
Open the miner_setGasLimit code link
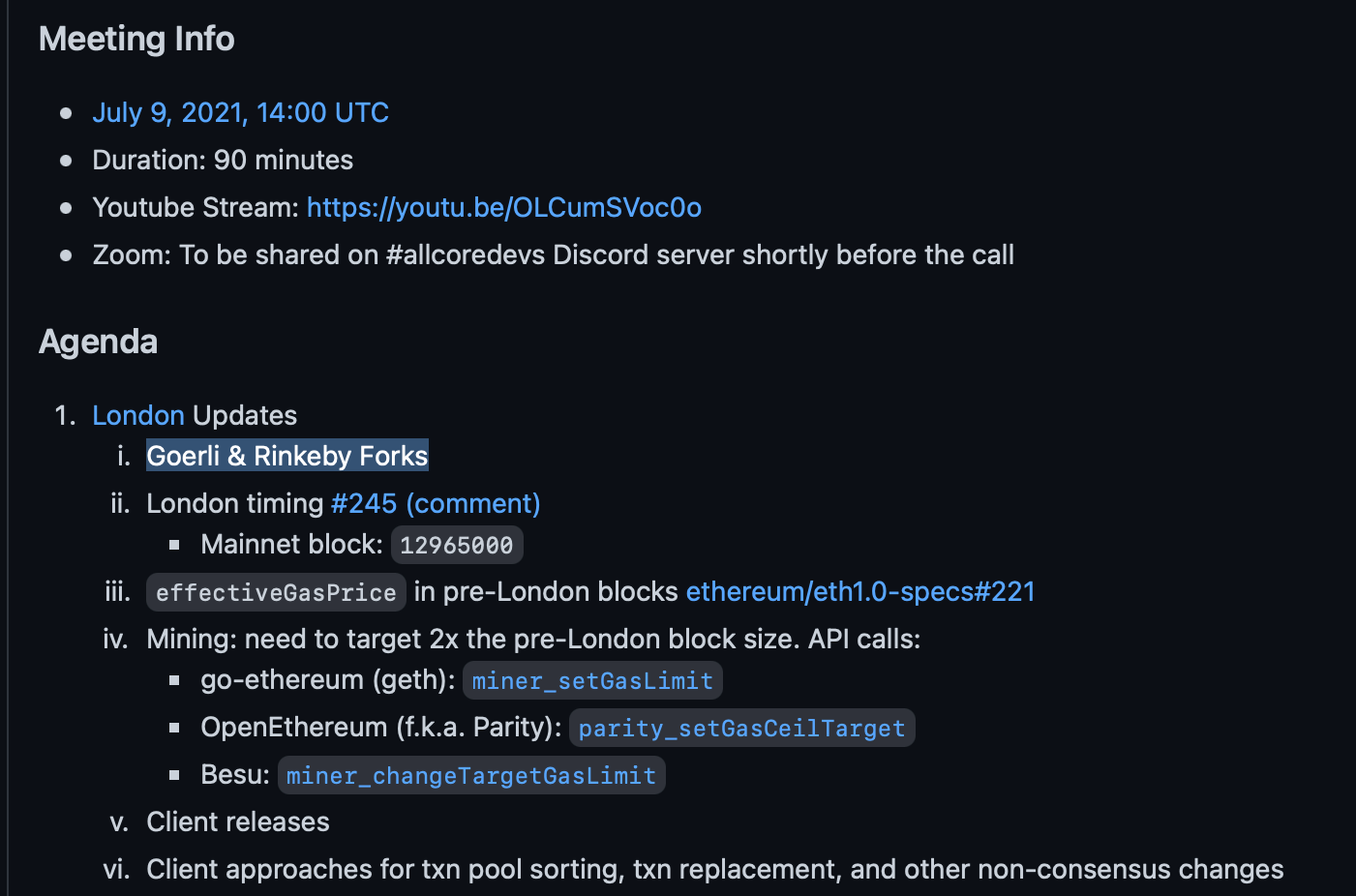pos(592,680)
